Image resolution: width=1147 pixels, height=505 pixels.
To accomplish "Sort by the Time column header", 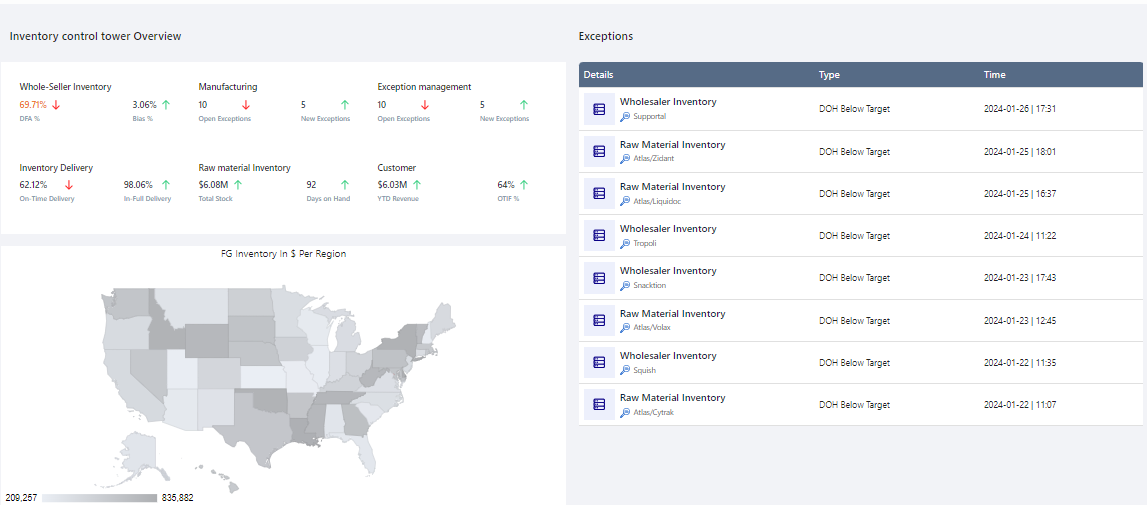I will pos(994,75).
